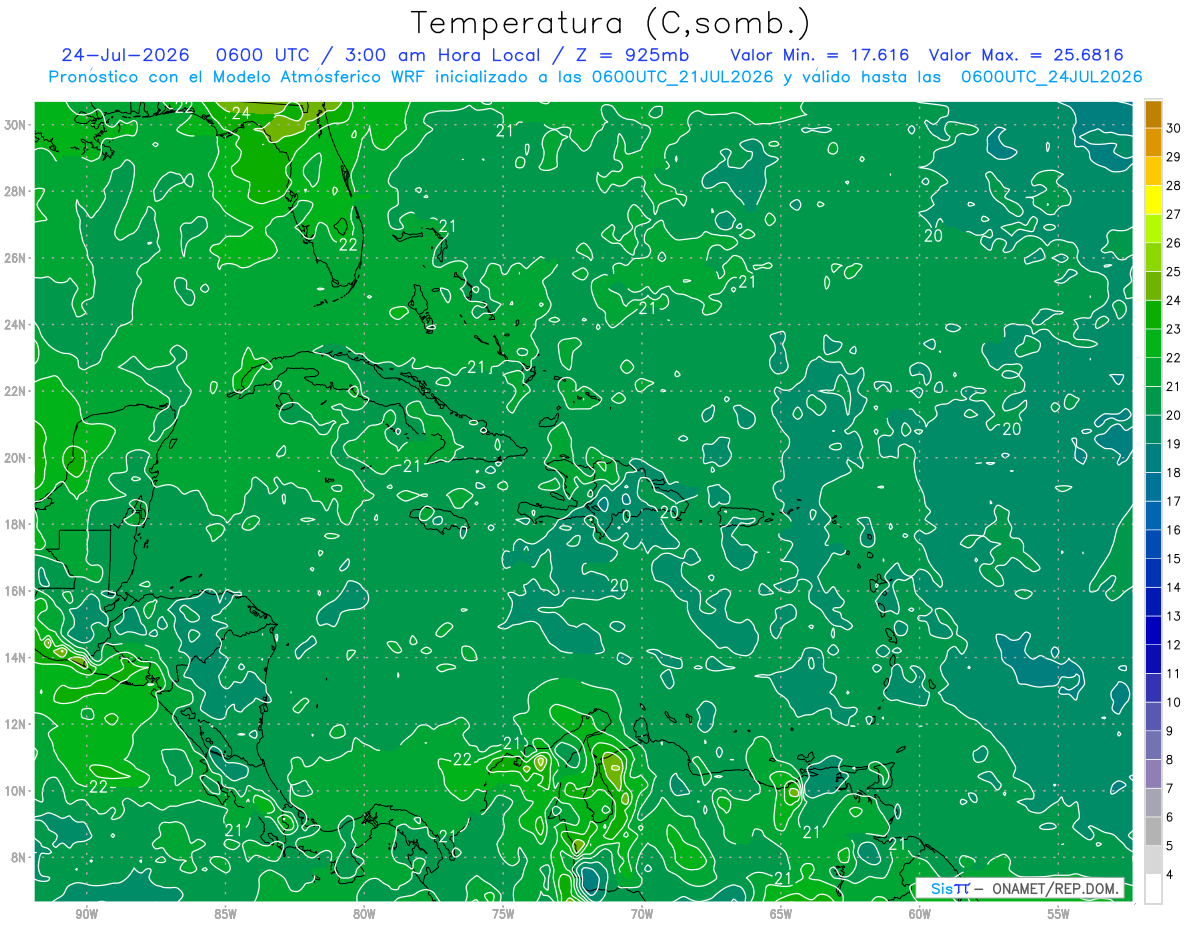Pick the orange legend swatch between 29 and 30

pyautogui.click(x=1153, y=142)
